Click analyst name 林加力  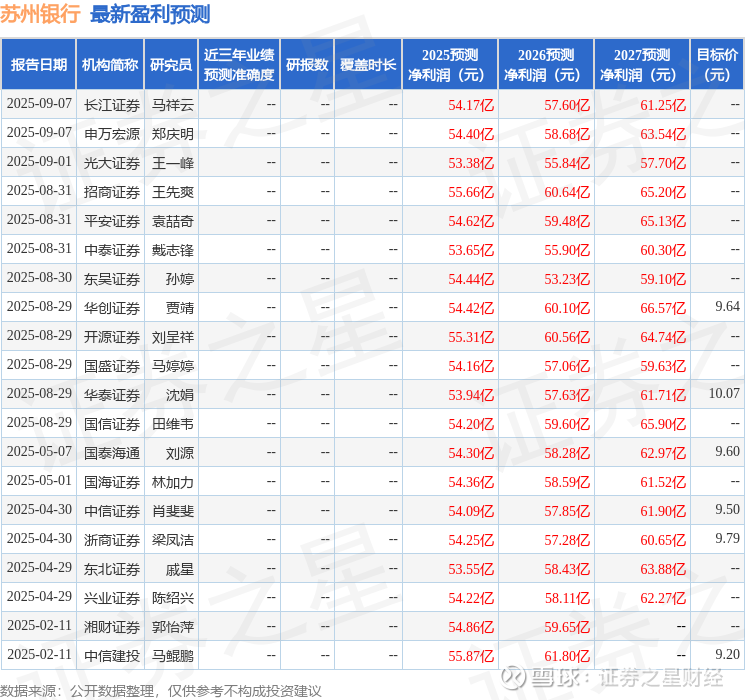pos(172,482)
